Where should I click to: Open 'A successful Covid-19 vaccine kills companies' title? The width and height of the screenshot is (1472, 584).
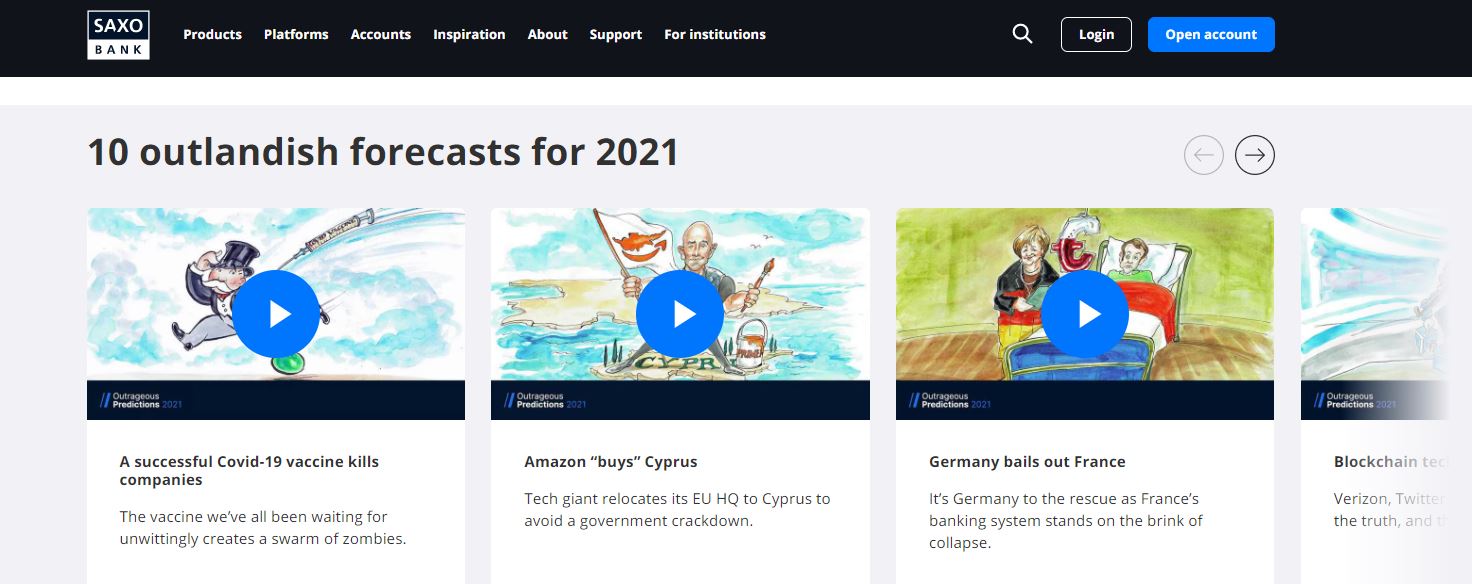(x=249, y=471)
